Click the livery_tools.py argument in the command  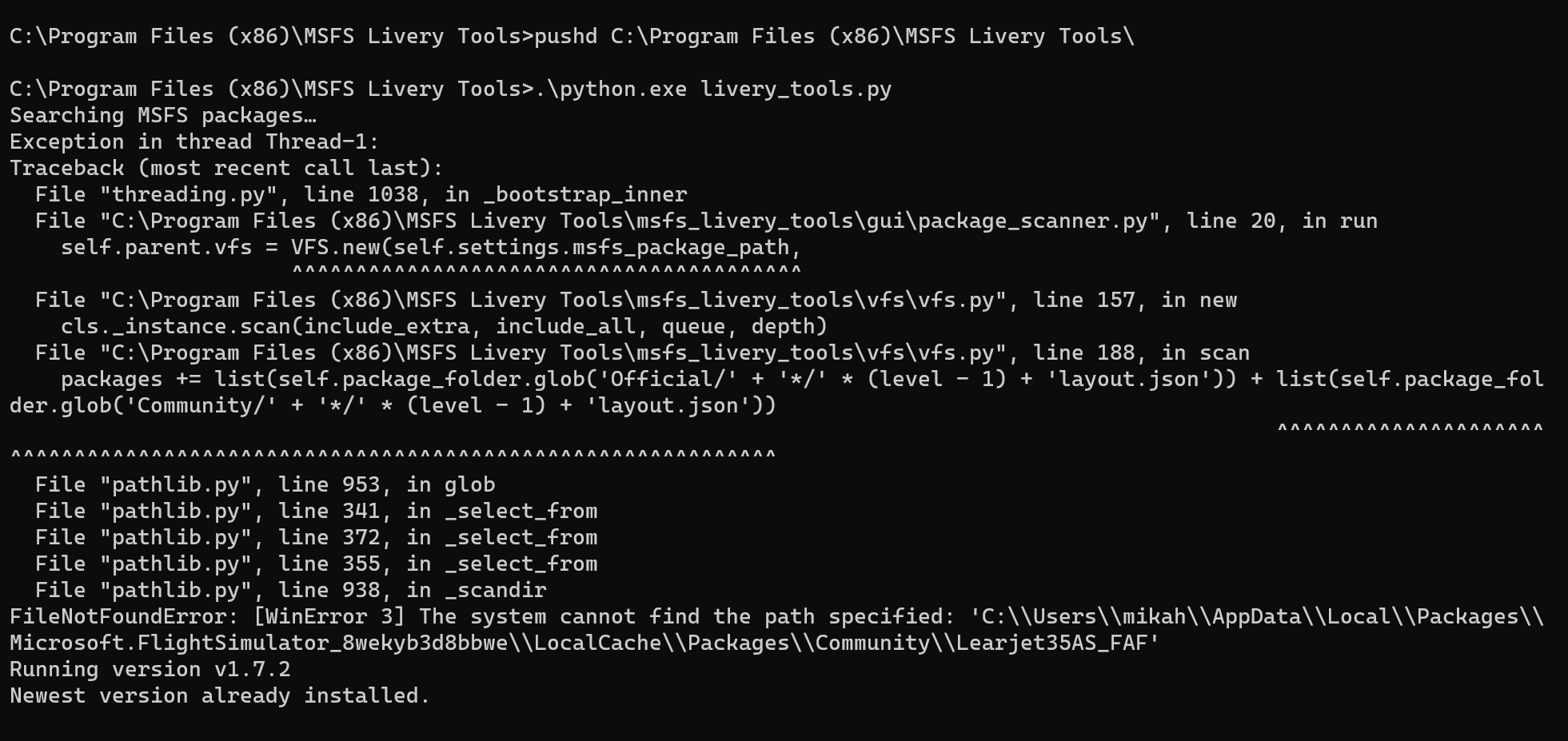click(796, 89)
